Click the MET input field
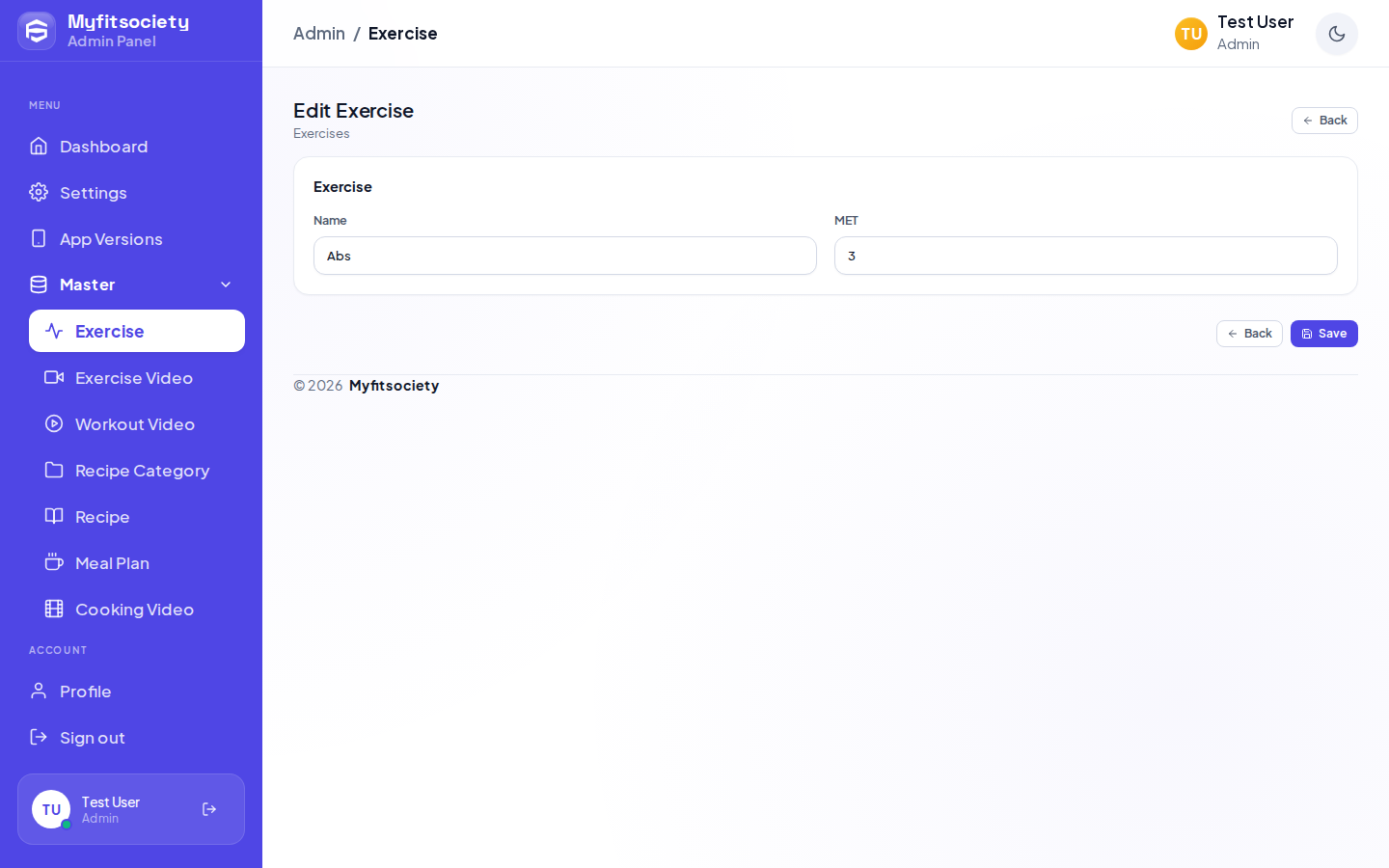This screenshot has height=868, width=1389. pyautogui.click(x=1086, y=256)
